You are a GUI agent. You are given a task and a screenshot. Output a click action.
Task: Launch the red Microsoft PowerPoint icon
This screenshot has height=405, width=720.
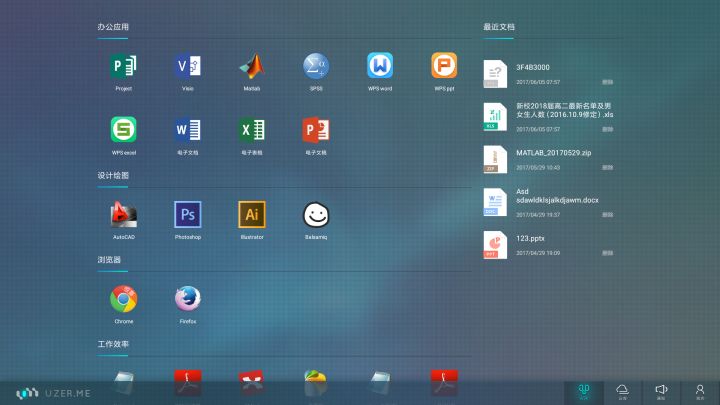316,130
